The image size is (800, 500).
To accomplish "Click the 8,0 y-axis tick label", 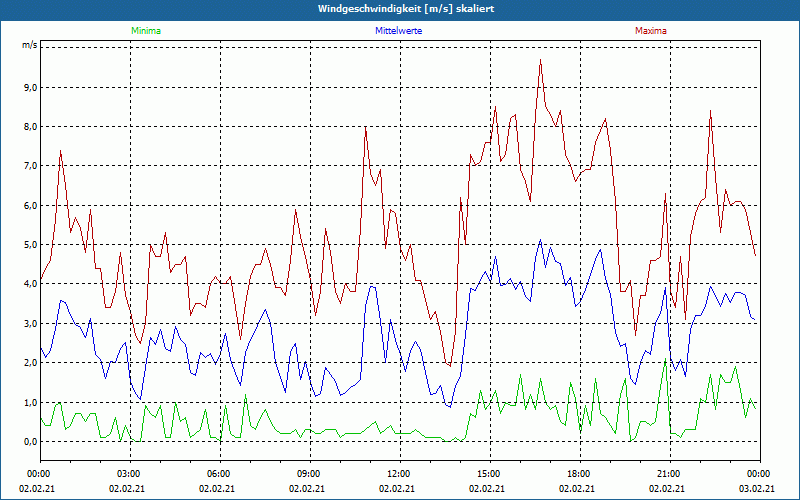I will pyautogui.click(x=29, y=127).
